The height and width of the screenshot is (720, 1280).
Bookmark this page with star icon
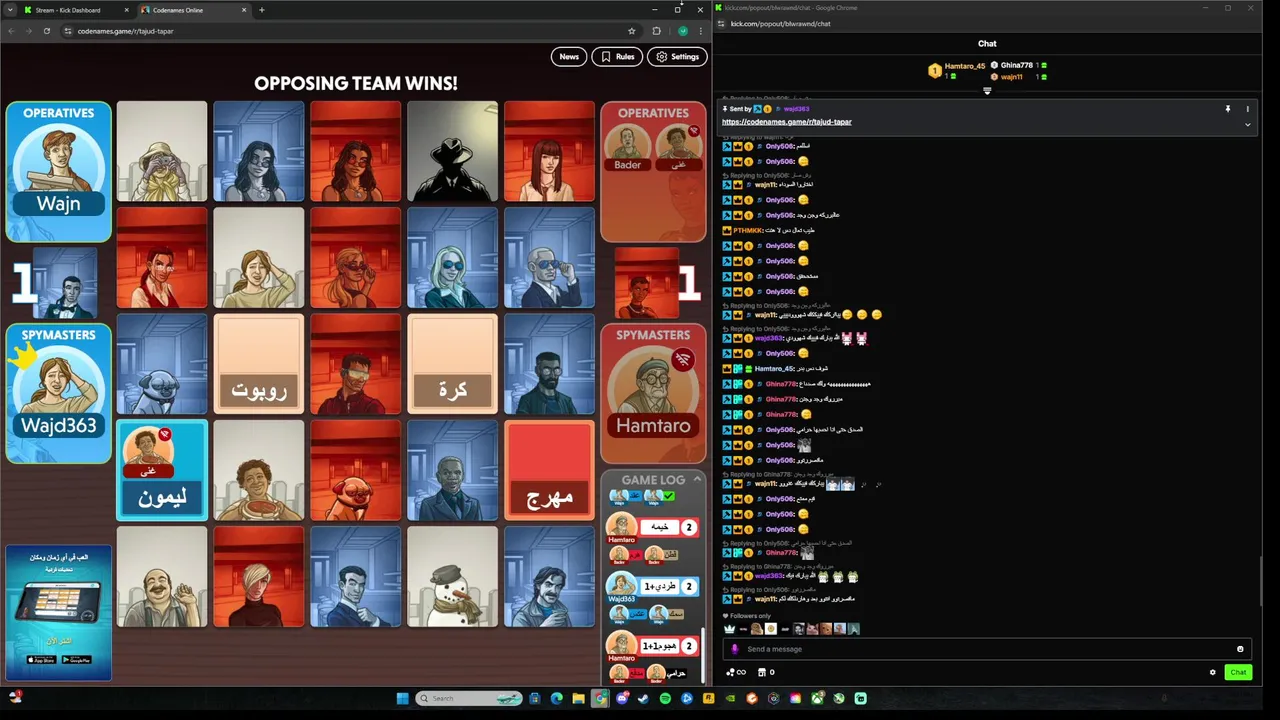(x=631, y=31)
